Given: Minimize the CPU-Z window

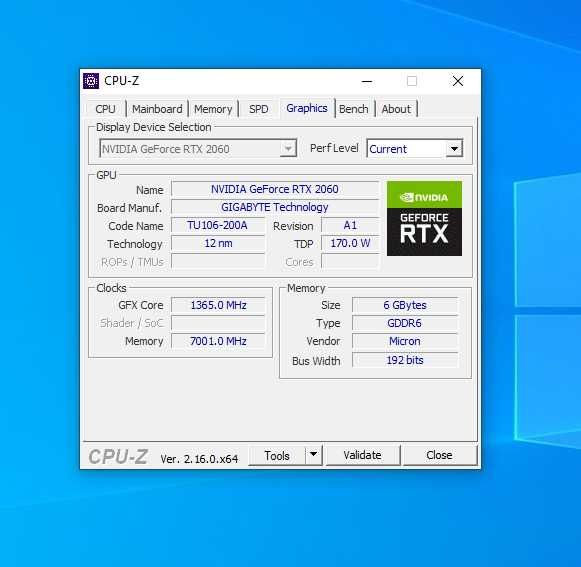Looking at the screenshot, I should (x=367, y=81).
